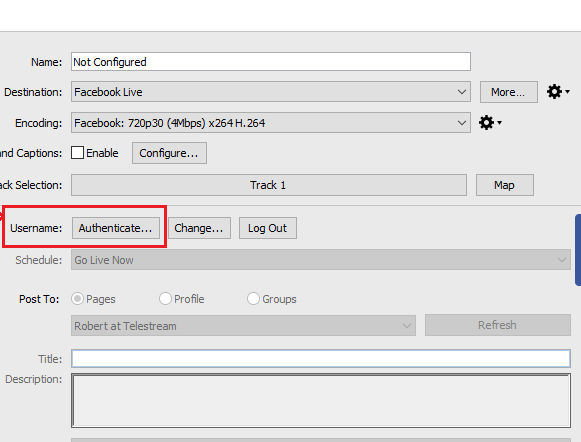Click the Change... button
Viewport: 581px width, 442px height.
[x=199, y=228]
